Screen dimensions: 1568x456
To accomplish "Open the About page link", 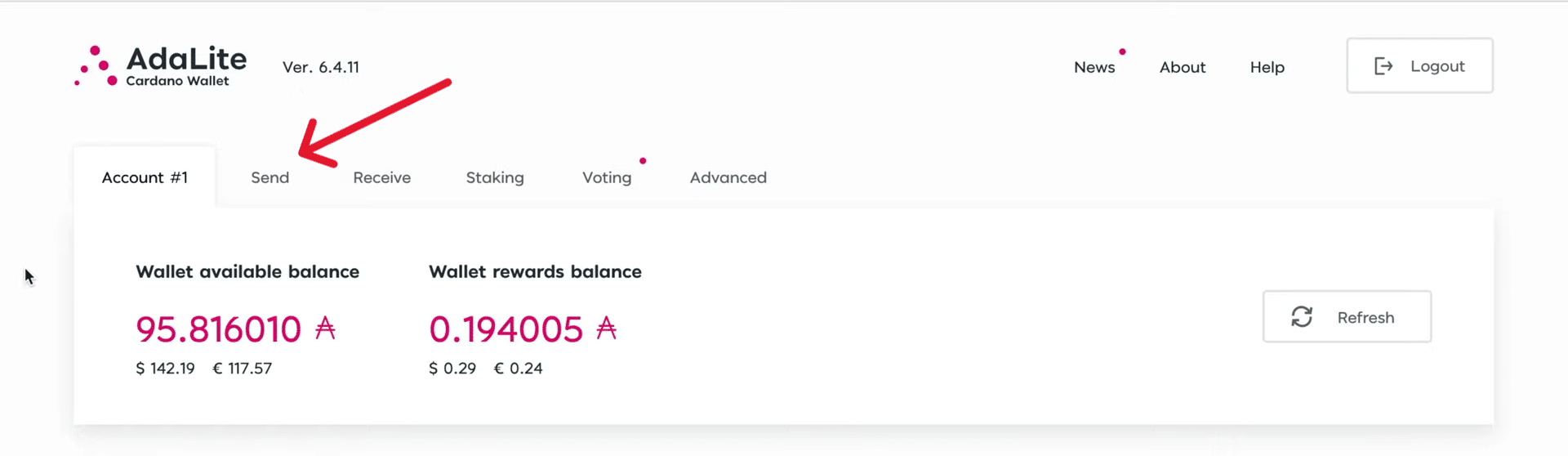I will pyautogui.click(x=1183, y=67).
